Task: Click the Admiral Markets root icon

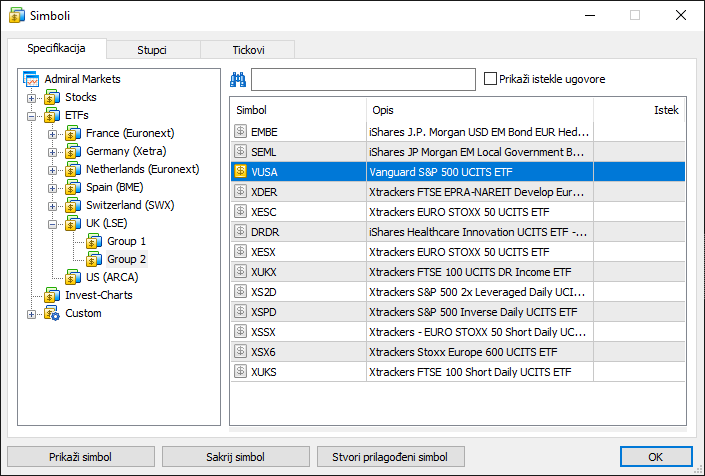Action: click(x=31, y=79)
